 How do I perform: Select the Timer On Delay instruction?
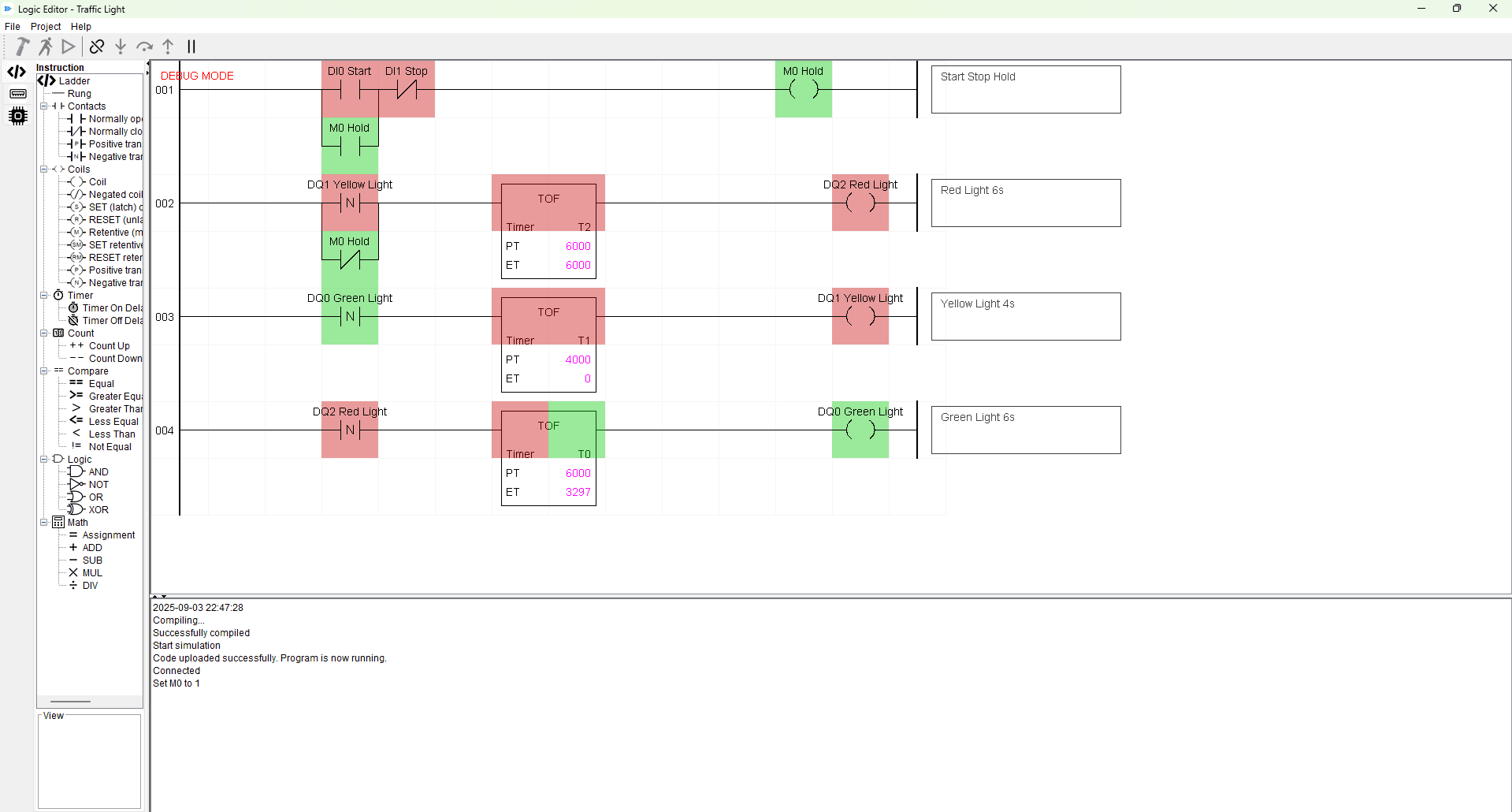(112, 308)
